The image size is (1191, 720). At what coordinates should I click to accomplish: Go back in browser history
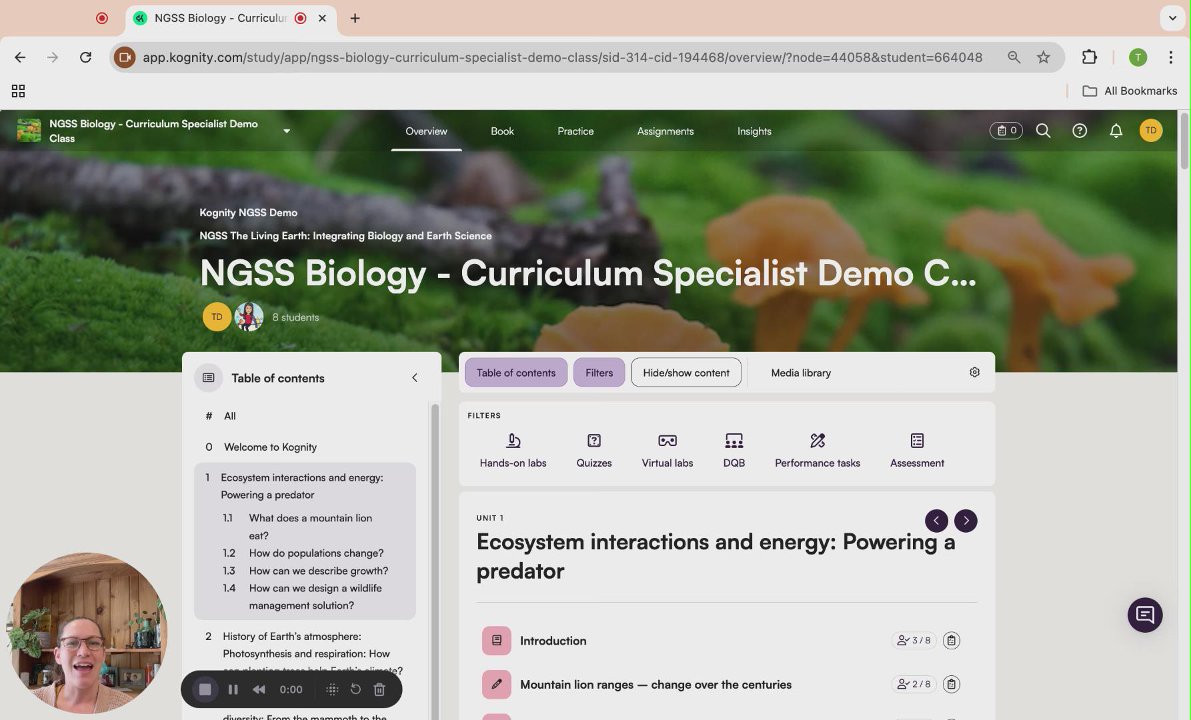[x=21, y=57]
